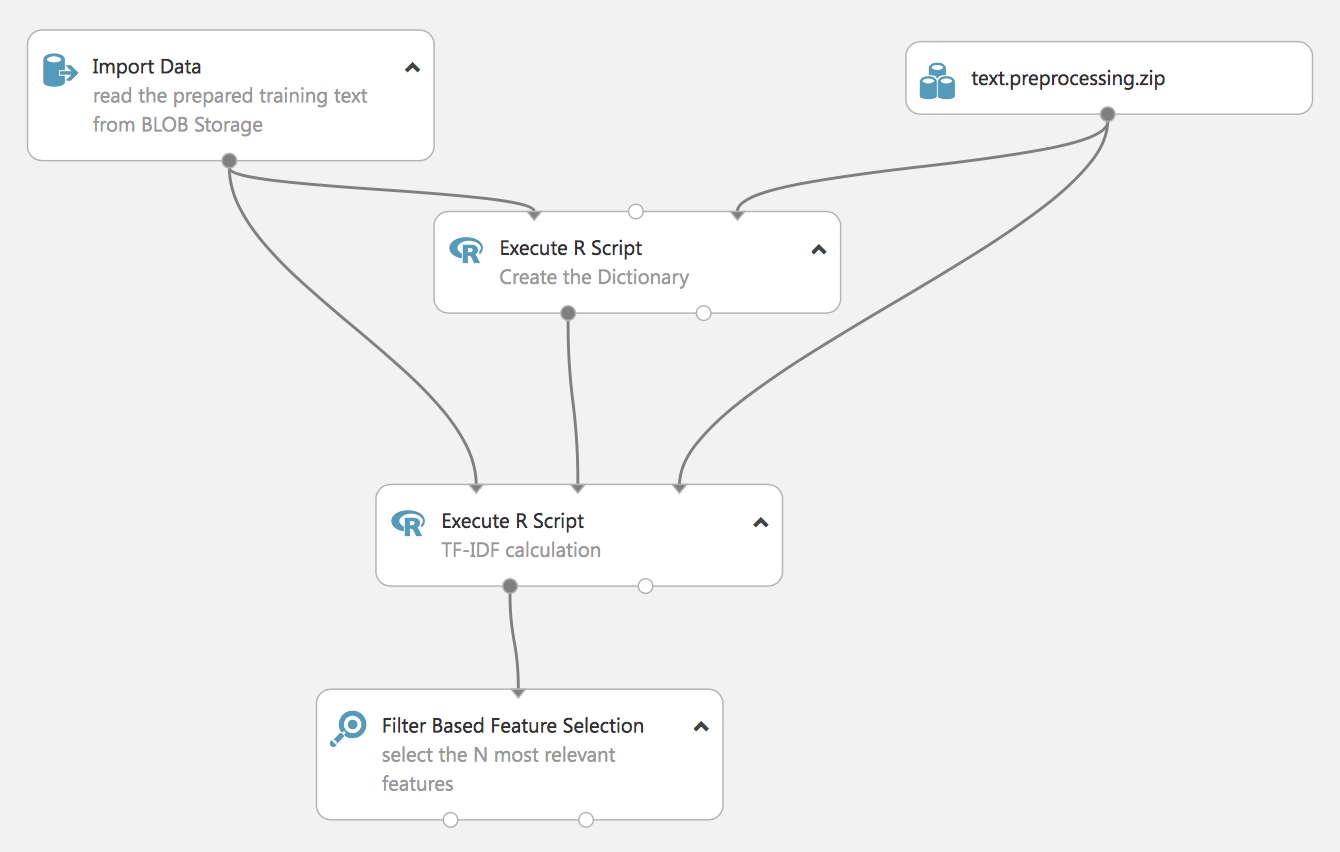This screenshot has width=1340, height=852.
Task: Collapse the Create the Dictionary module comment
Action: coord(819,250)
